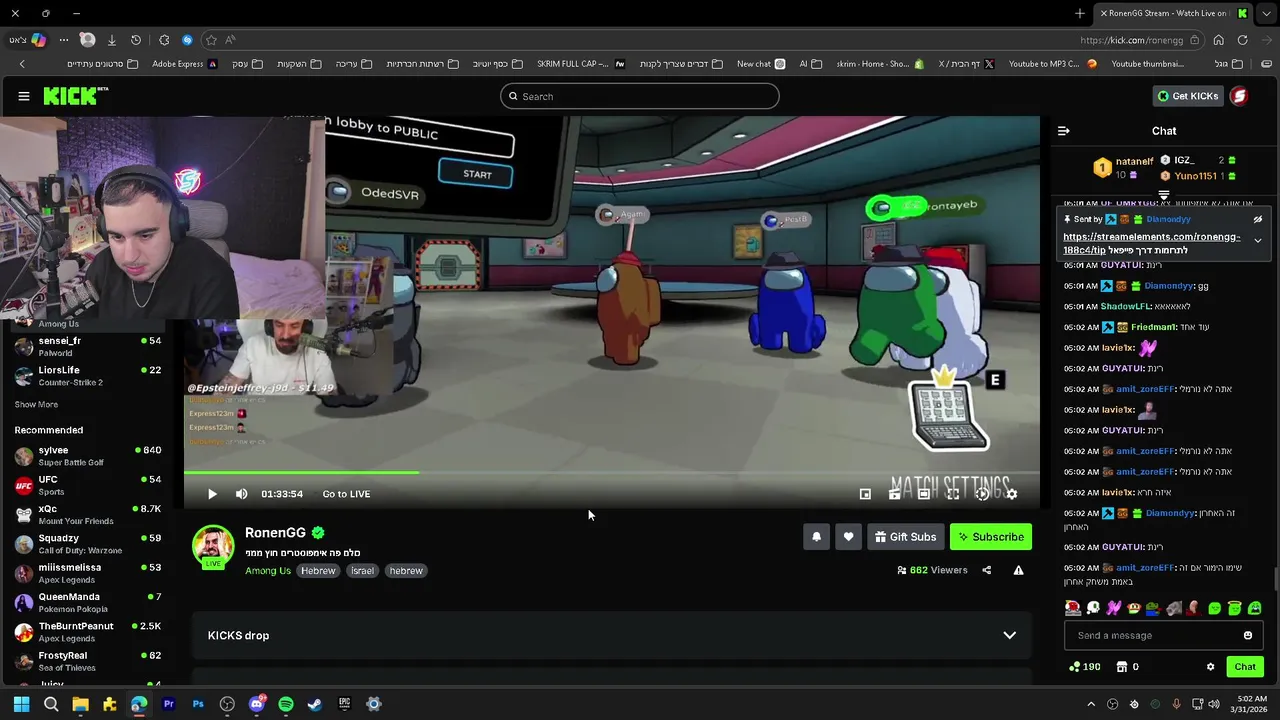Viewport: 1280px width, 720px height.
Task: Follow RonenGG with heart button
Action: pyautogui.click(x=848, y=537)
